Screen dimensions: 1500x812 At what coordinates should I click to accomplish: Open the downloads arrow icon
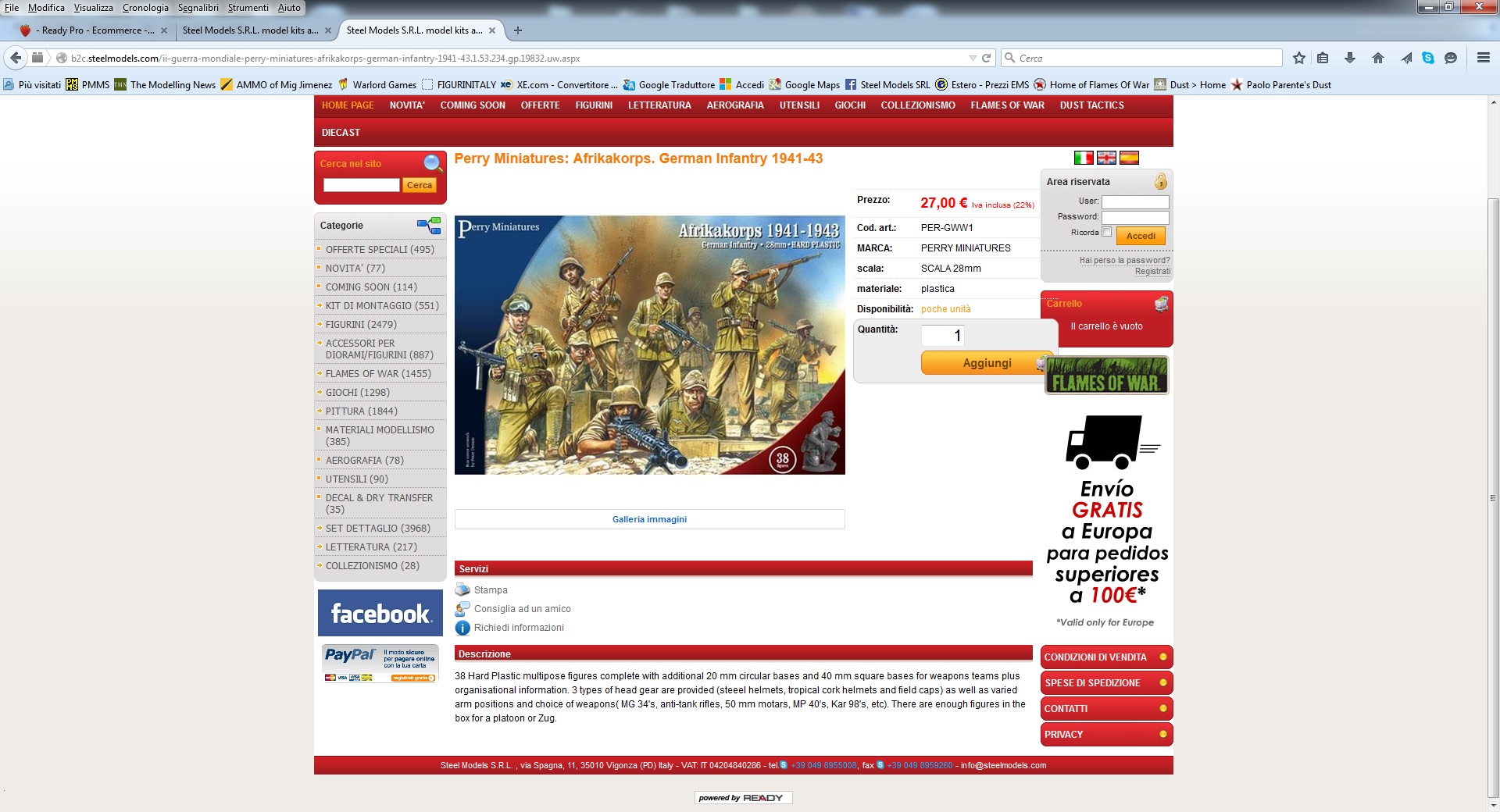[1350, 58]
